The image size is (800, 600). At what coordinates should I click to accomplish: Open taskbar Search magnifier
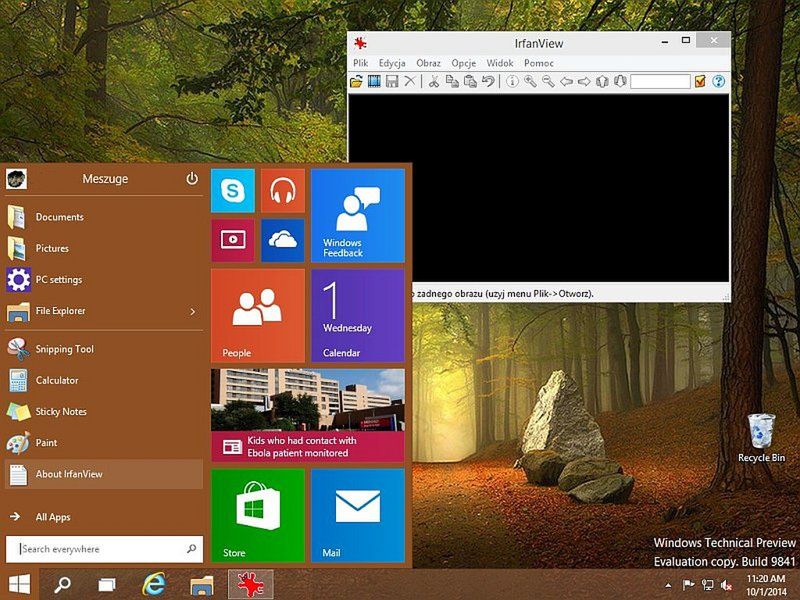pyautogui.click(x=62, y=584)
